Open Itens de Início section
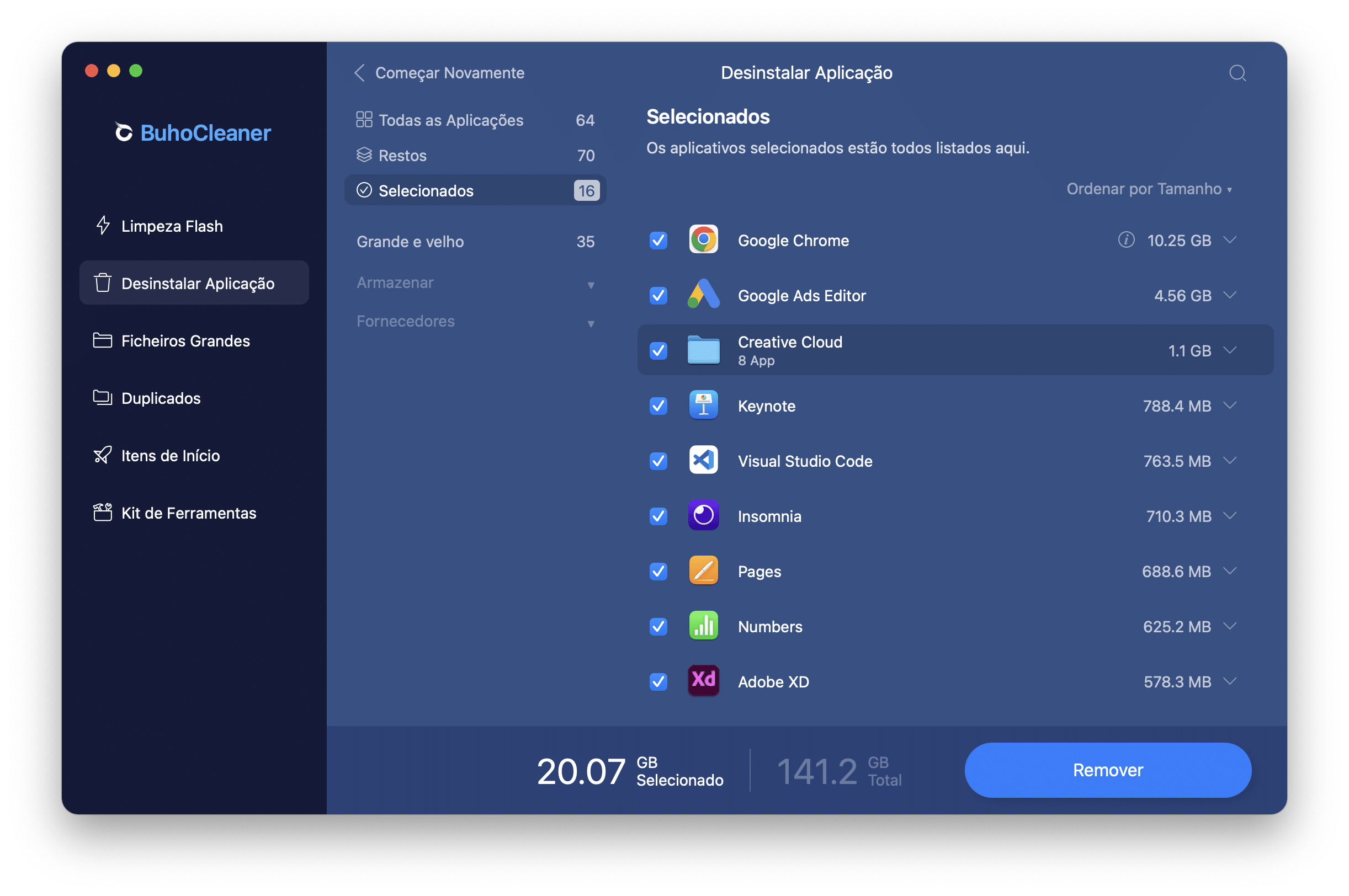This screenshot has height=896, width=1349. 194,455
